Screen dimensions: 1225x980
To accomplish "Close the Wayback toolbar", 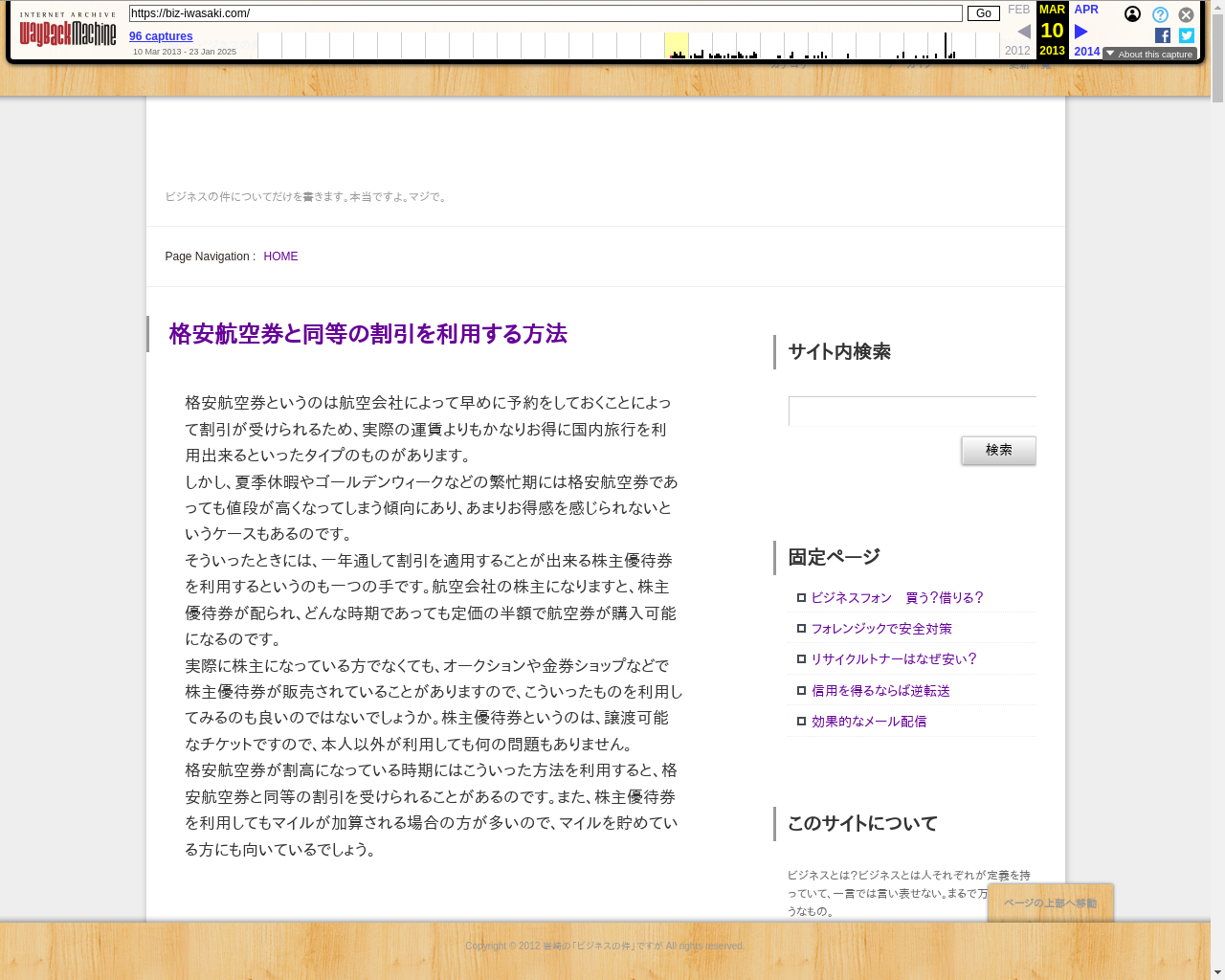I will point(1186,14).
